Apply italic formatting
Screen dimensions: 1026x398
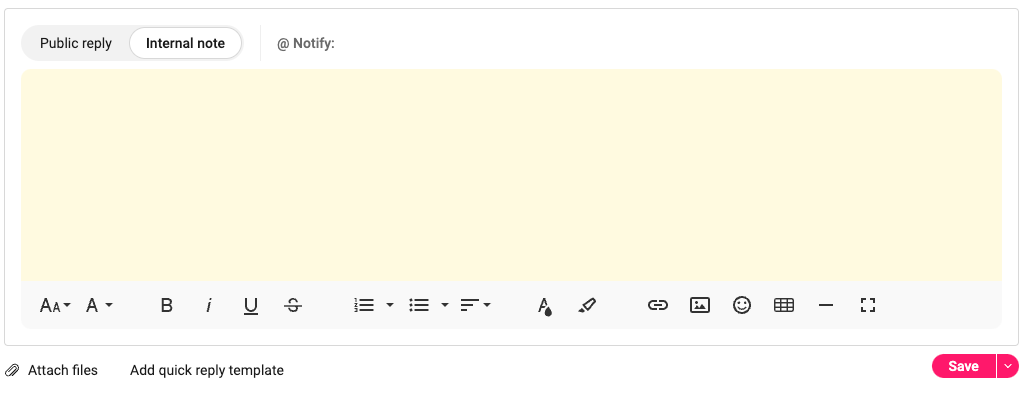209,305
